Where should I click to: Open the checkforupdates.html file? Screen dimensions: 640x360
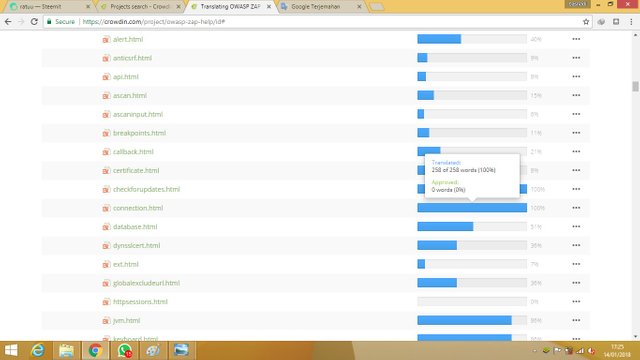coord(147,189)
